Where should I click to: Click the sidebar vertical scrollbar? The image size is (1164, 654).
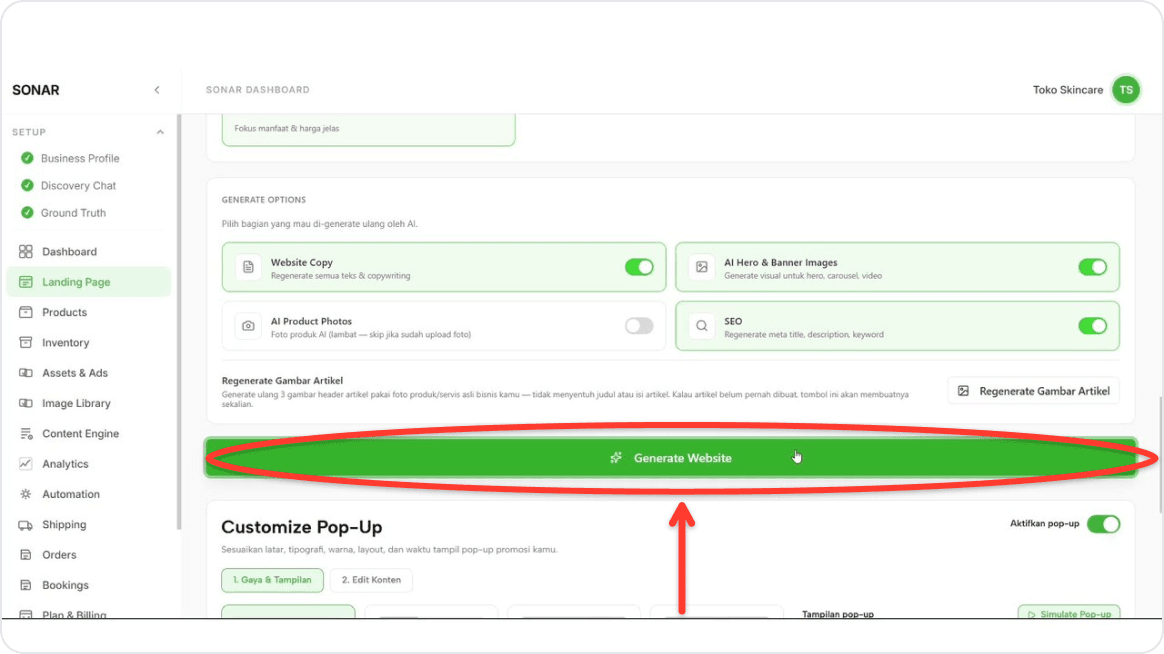(x=178, y=322)
